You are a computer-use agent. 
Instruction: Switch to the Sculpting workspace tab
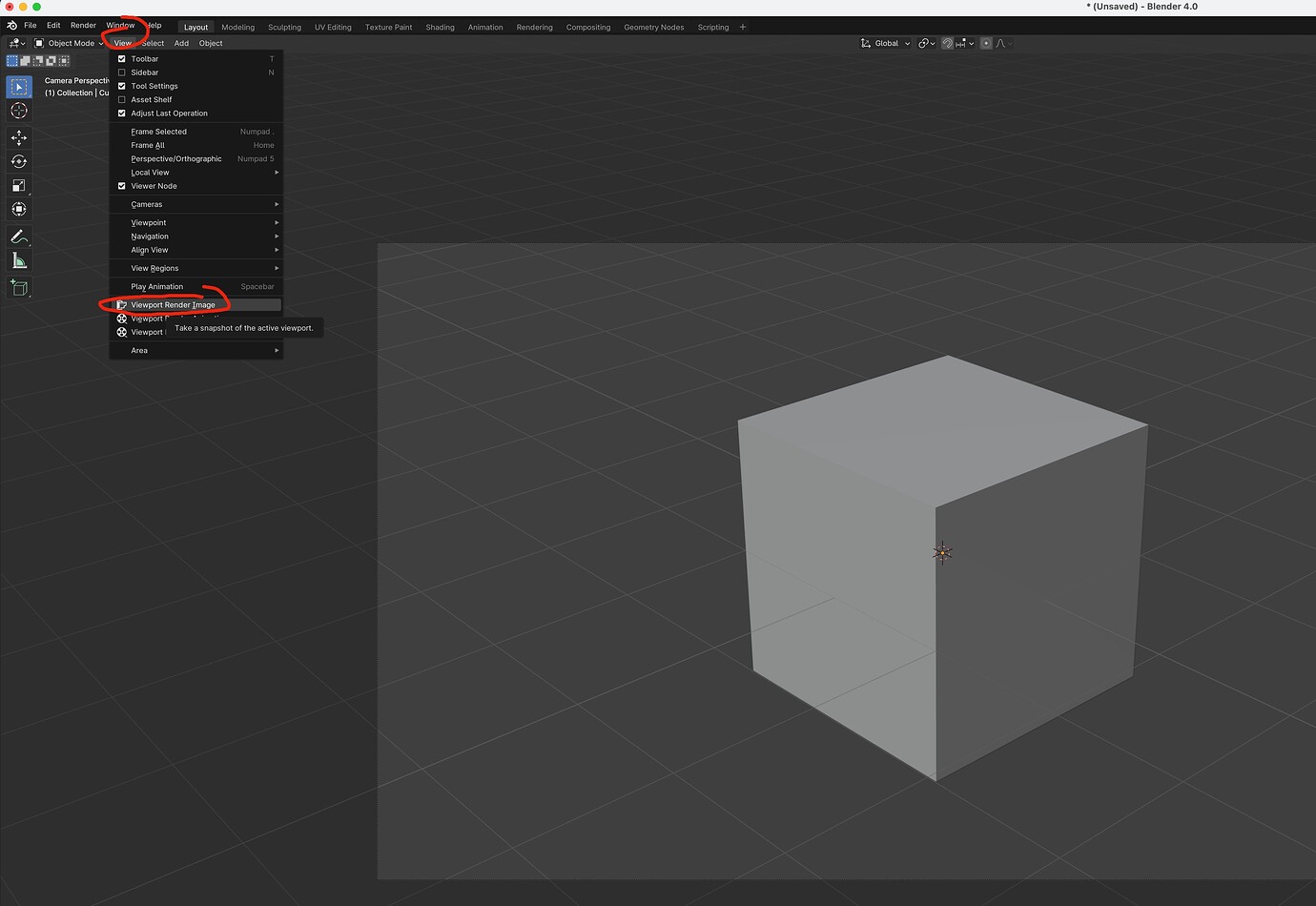click(284, 27)
